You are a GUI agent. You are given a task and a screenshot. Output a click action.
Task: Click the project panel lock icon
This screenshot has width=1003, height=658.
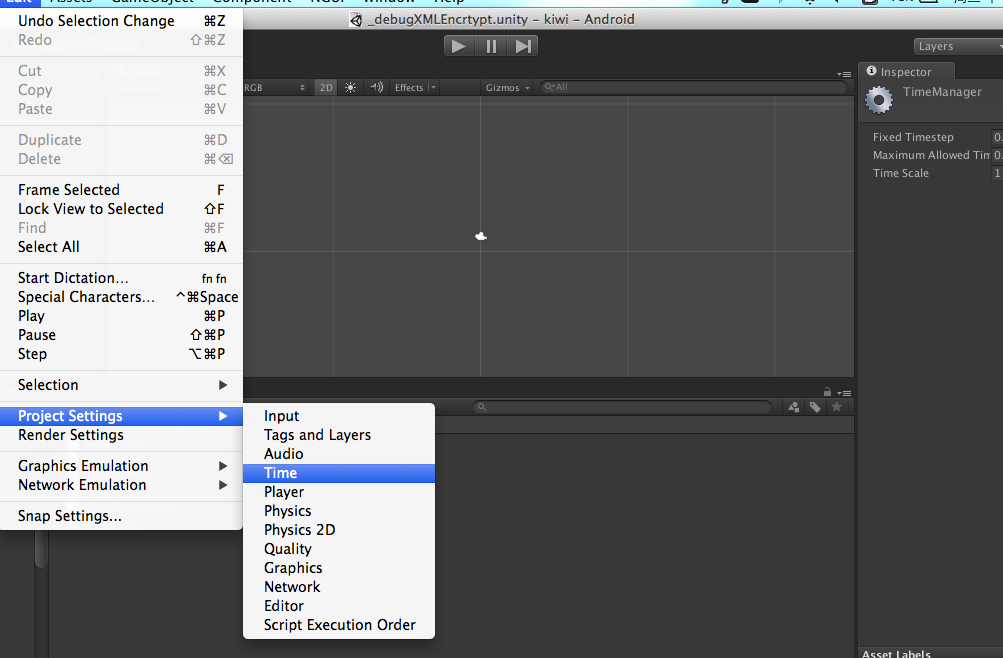click(827, 392)
